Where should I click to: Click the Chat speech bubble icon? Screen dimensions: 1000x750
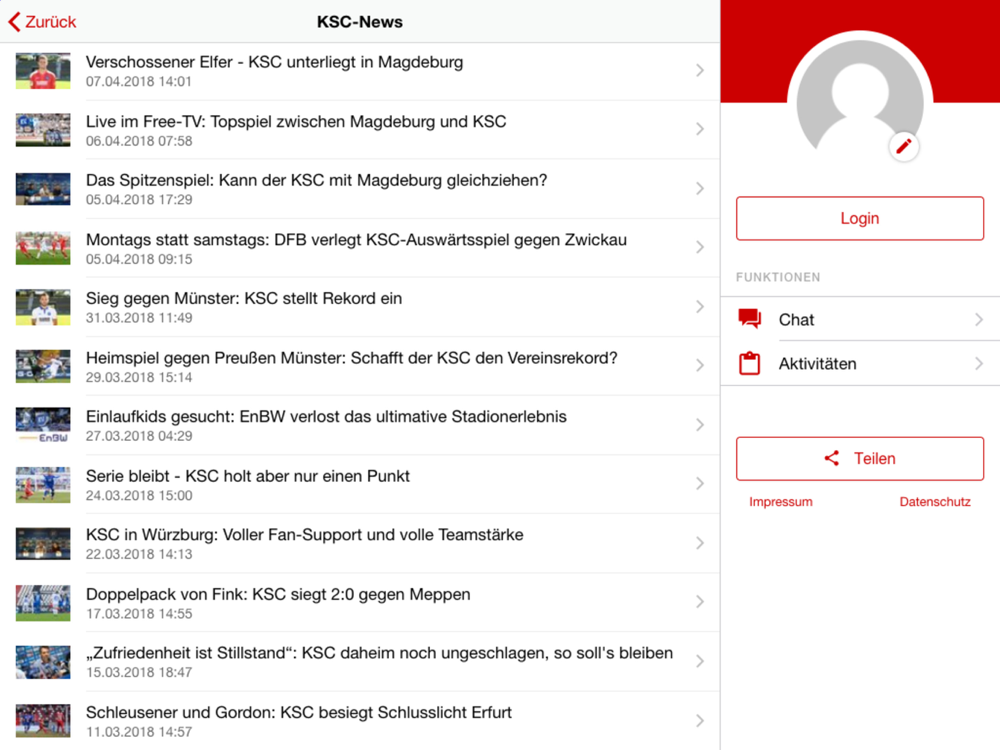pos(749,319)
